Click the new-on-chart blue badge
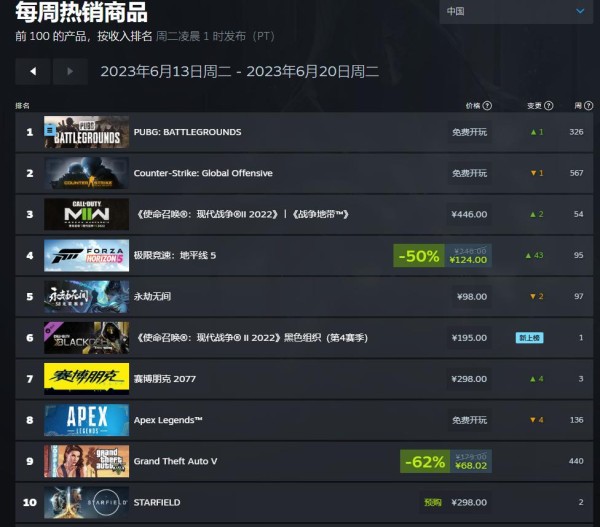Screen dimensions: 600x527 [x=530, y=338]
